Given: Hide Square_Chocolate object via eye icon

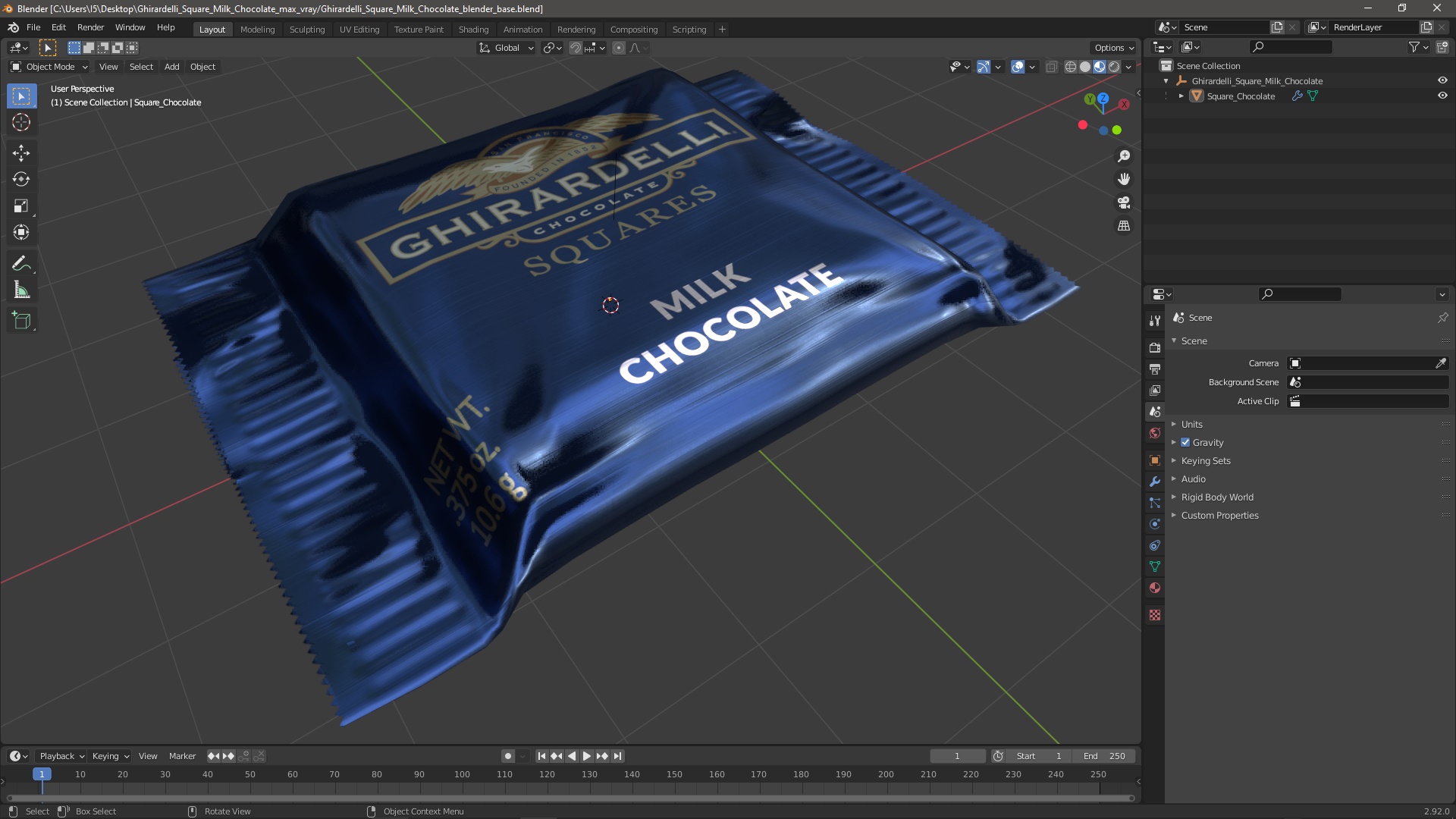Looking at the screenshot, I should [1442, 96].
